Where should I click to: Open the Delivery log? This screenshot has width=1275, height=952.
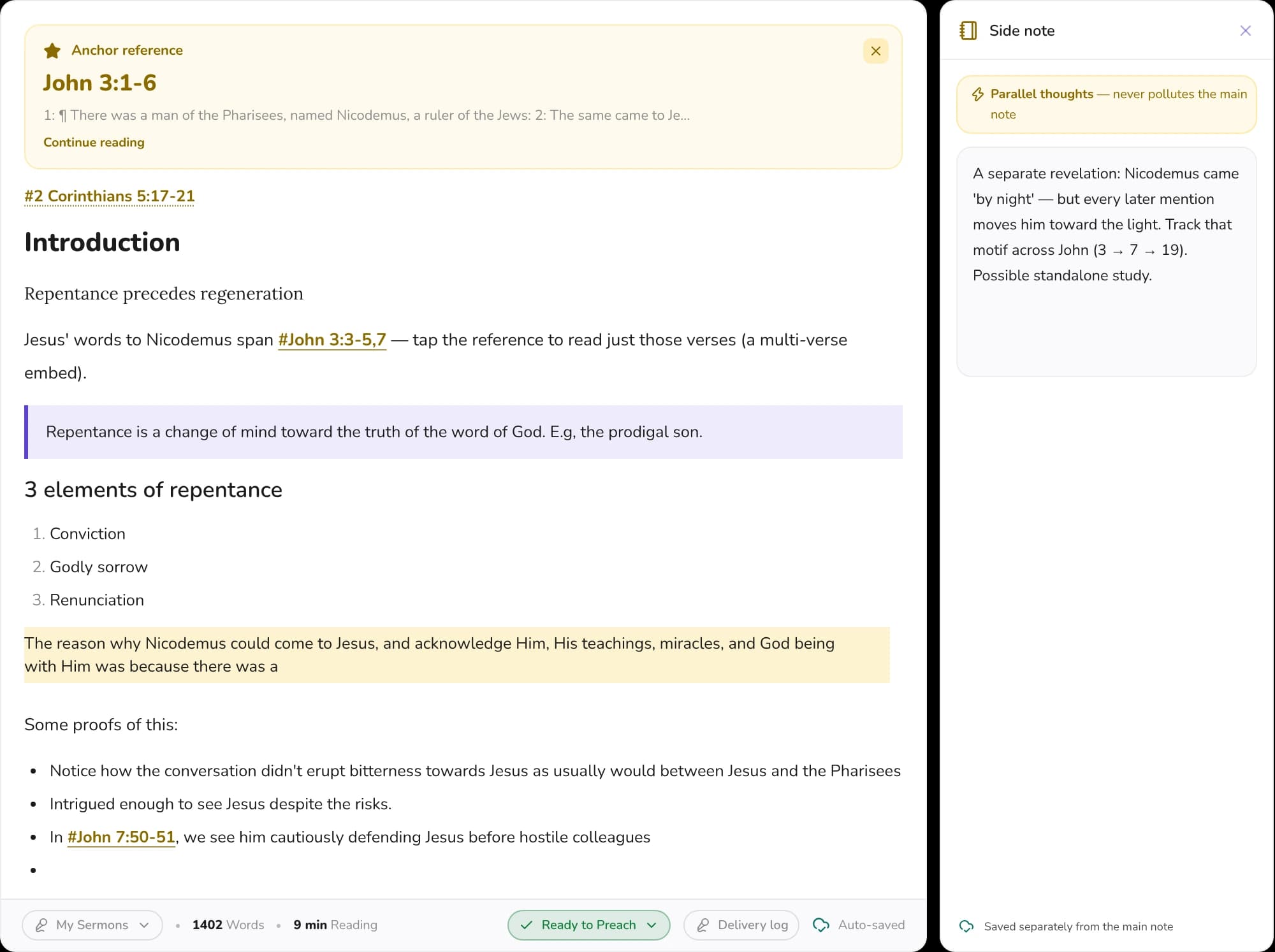[x=741, y=925]
